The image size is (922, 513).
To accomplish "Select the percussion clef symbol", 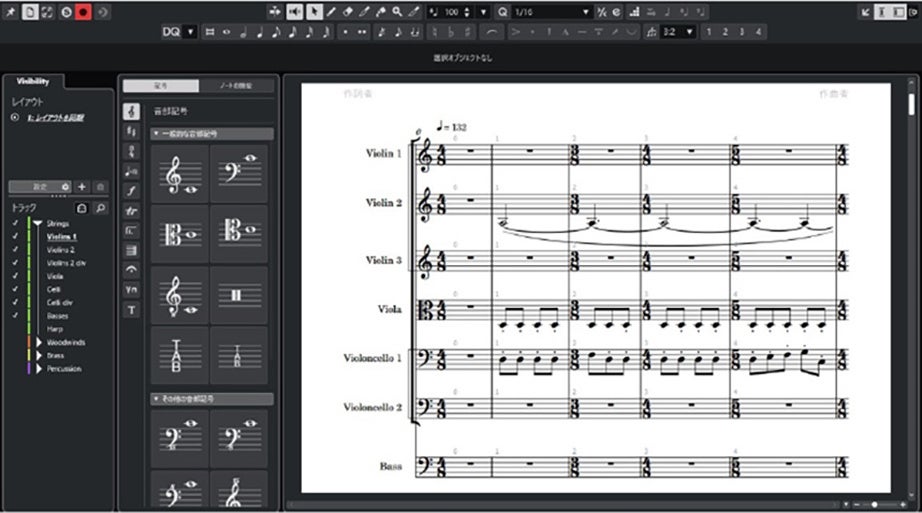I will tap(239, 295).
